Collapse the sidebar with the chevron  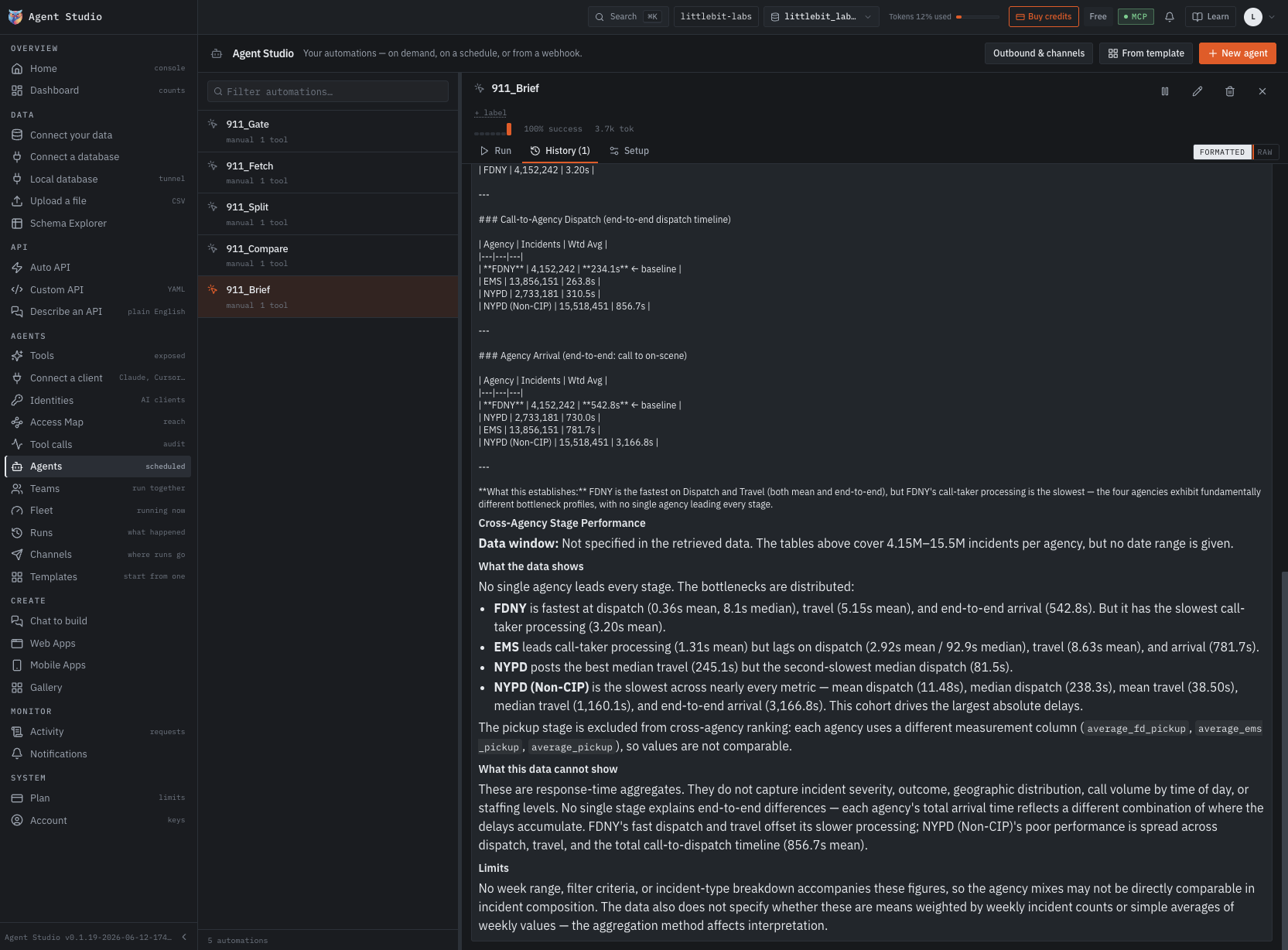click(184, 937)
